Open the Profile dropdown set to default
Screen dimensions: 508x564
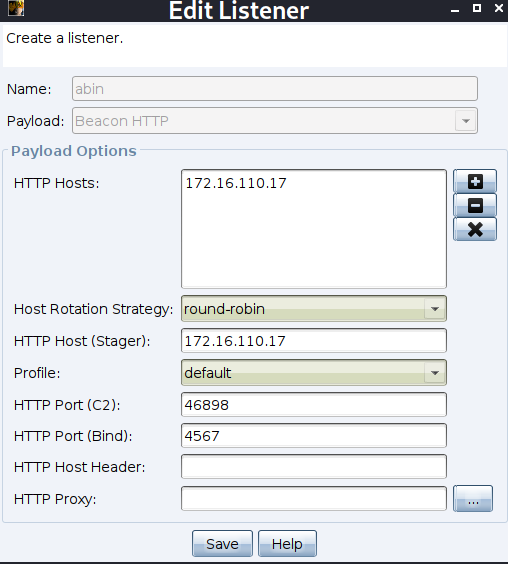314,373
